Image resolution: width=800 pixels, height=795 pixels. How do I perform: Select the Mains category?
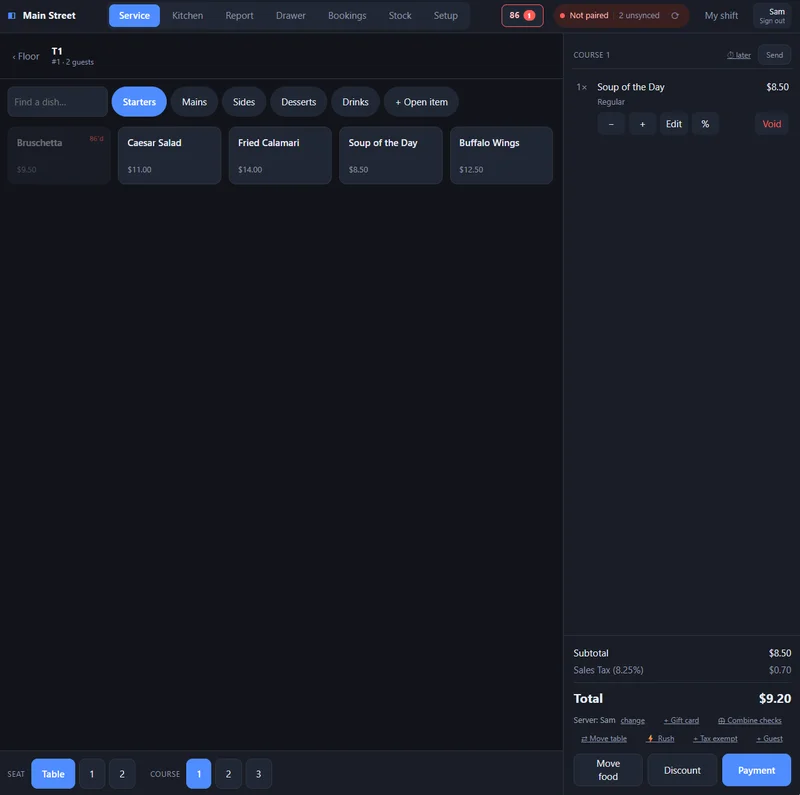pos(194,102)
